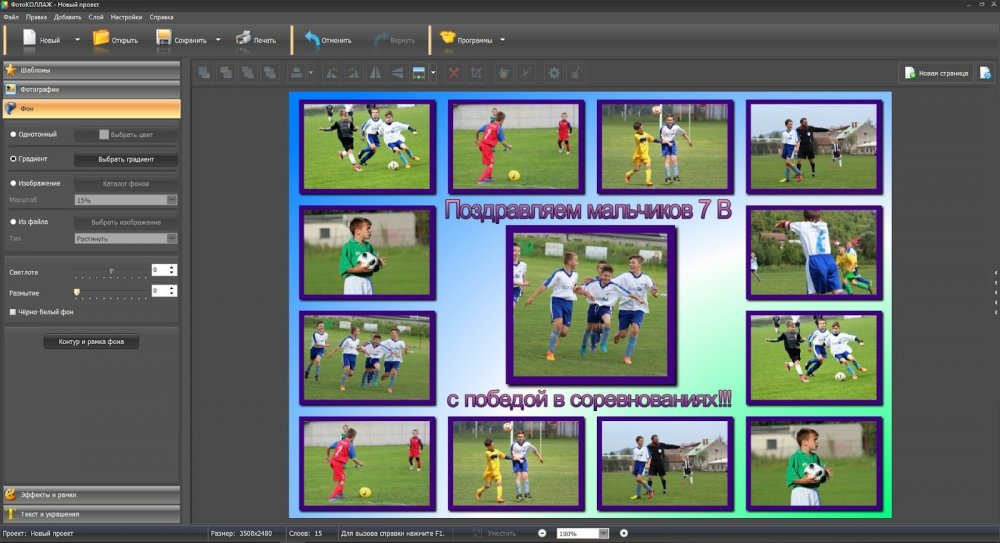
Task: Click the red delete icon in the canvas toolbar
Action: coord(453,73)
